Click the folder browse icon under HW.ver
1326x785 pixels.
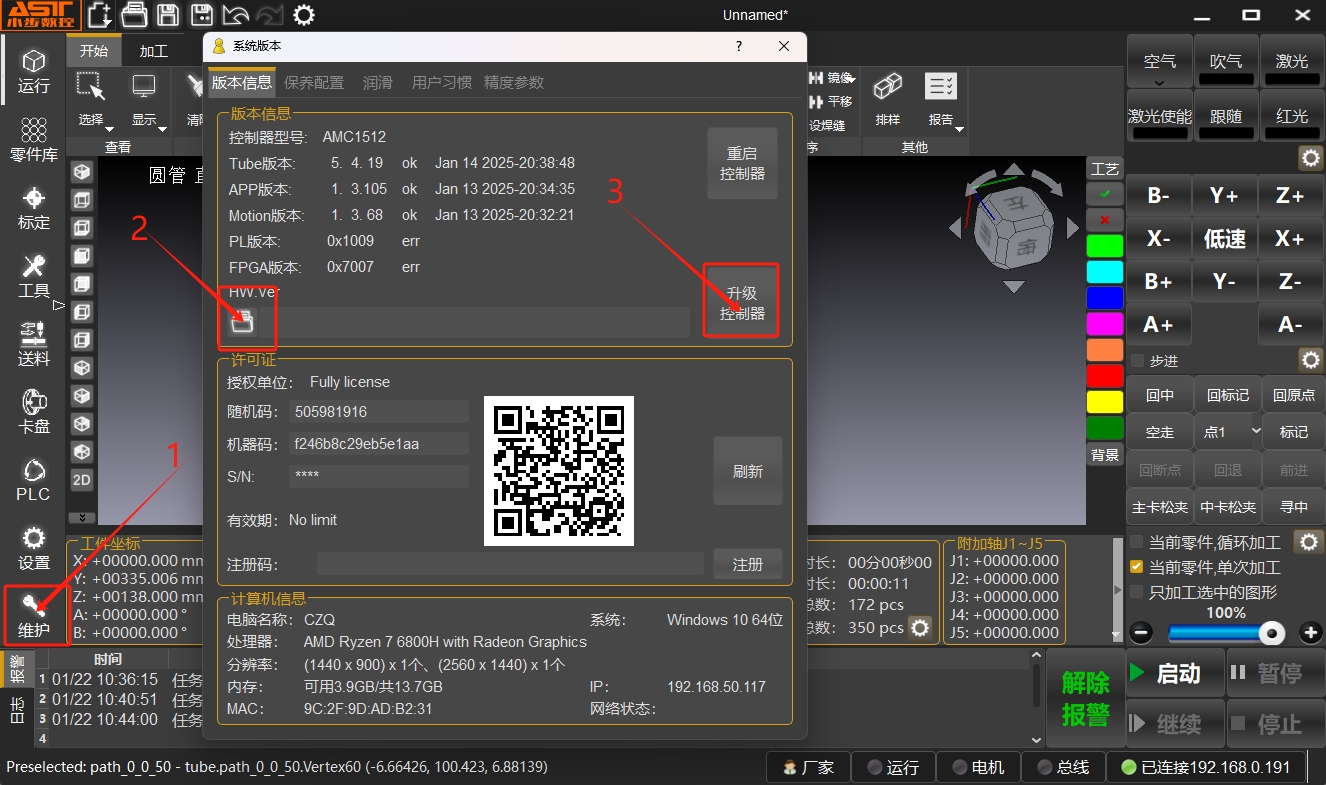click(241, 320)
